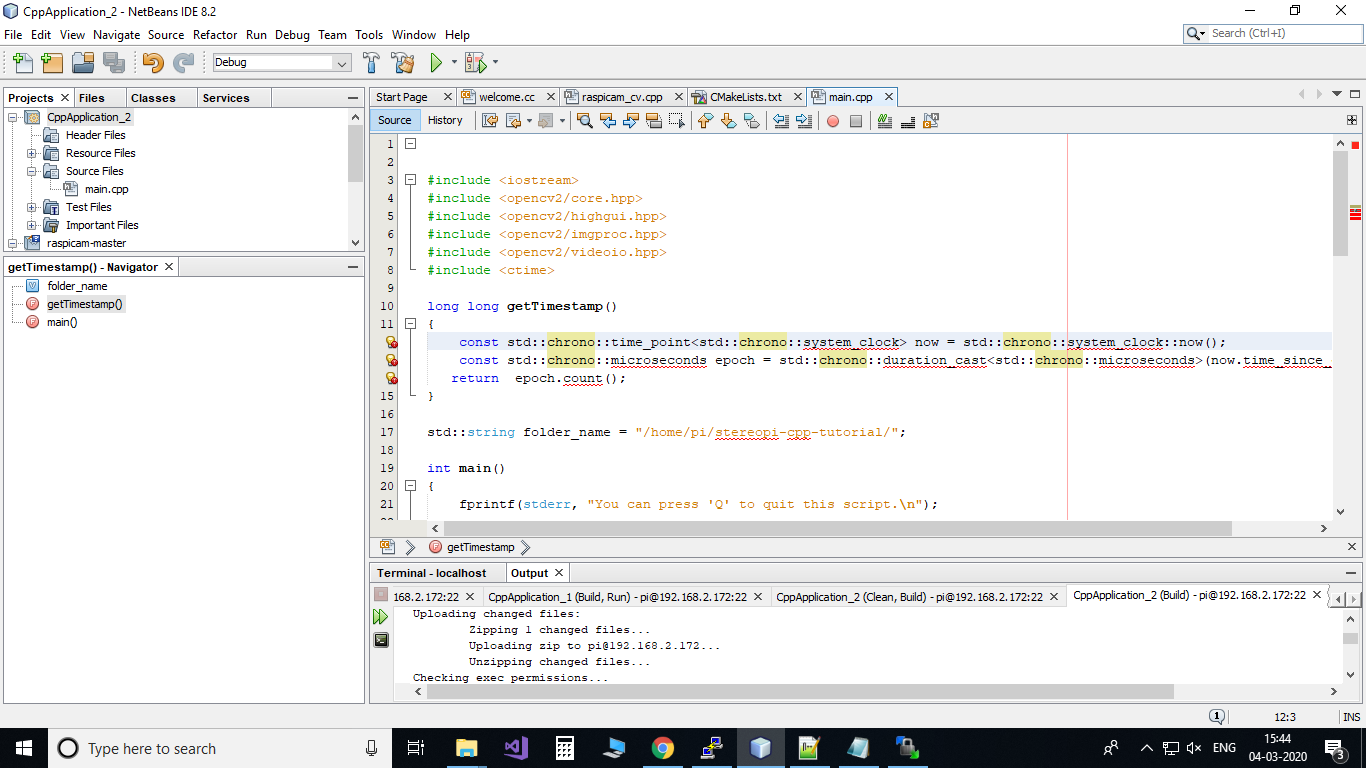The height and width of the screenshot is (768, 1366).
Task: Click the Find Selection magnifier icon
Action: point(585,120)
